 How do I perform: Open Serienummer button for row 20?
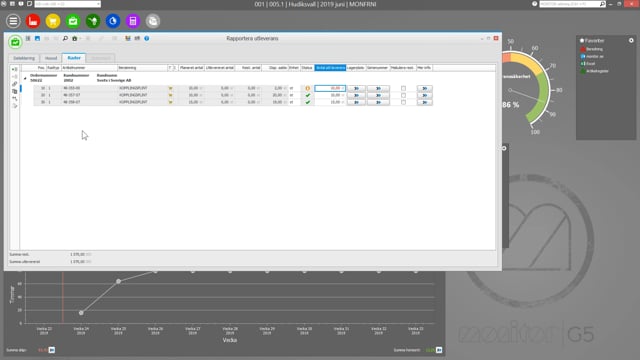click(378, 95)
